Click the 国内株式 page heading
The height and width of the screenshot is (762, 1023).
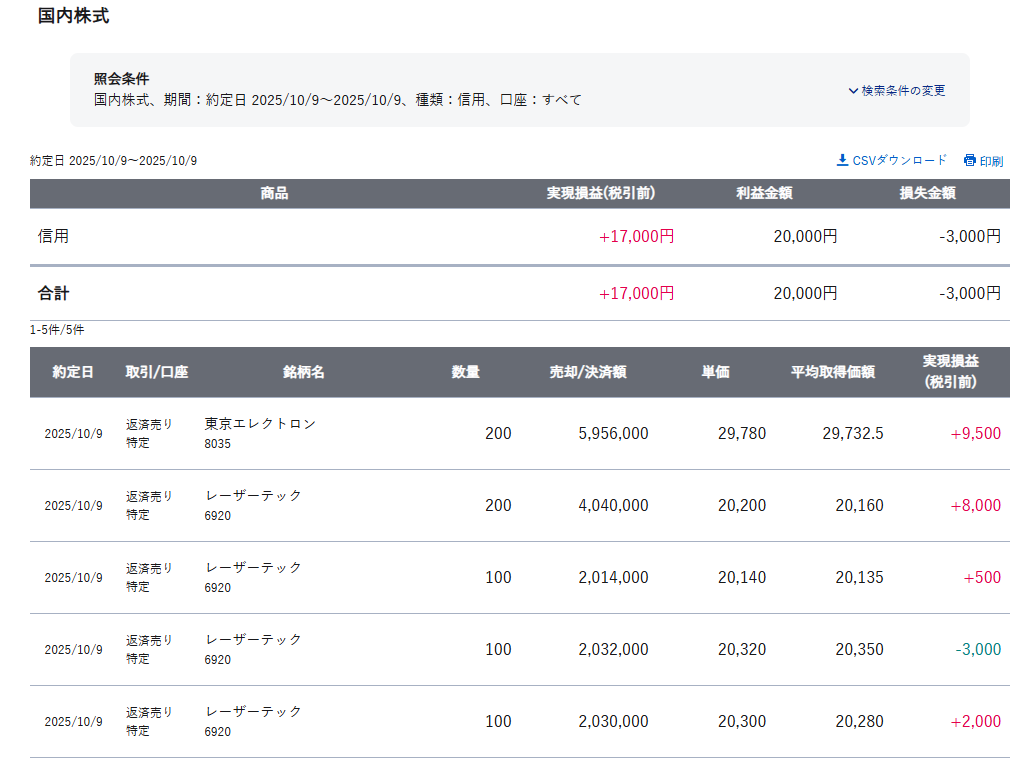pos(73,16)
